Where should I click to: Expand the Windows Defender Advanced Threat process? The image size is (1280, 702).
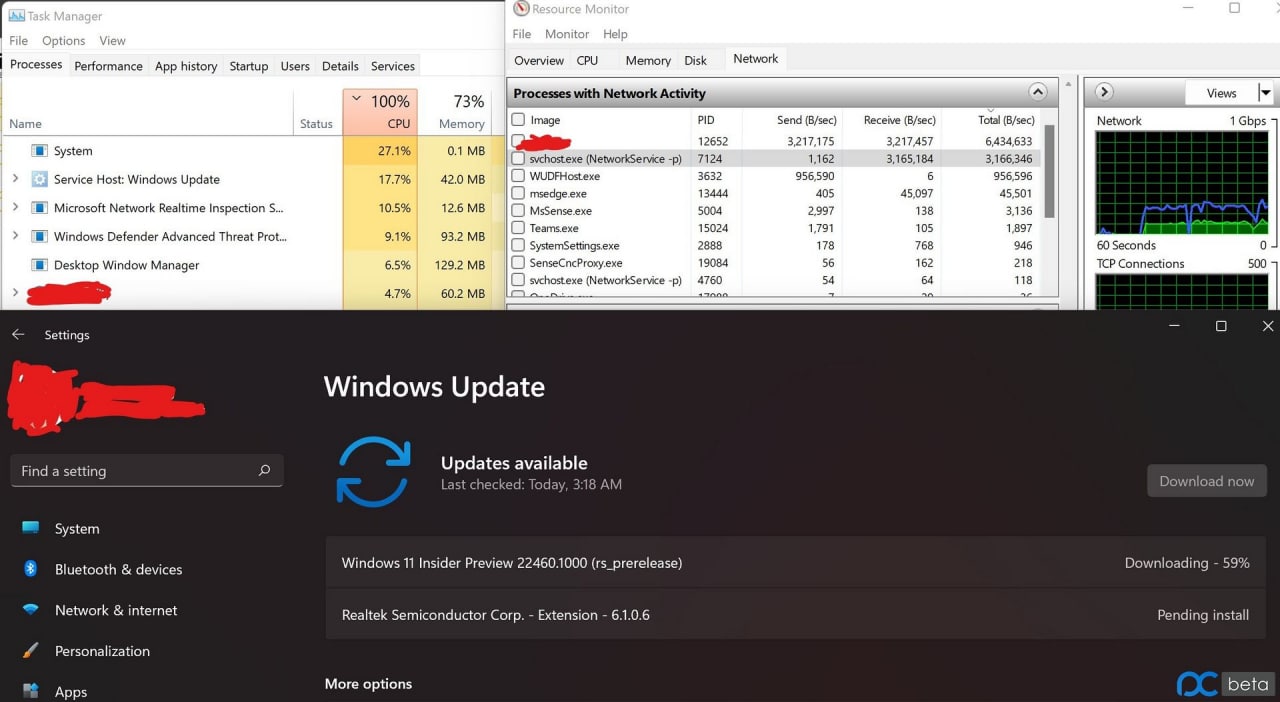tap(15, 237)
